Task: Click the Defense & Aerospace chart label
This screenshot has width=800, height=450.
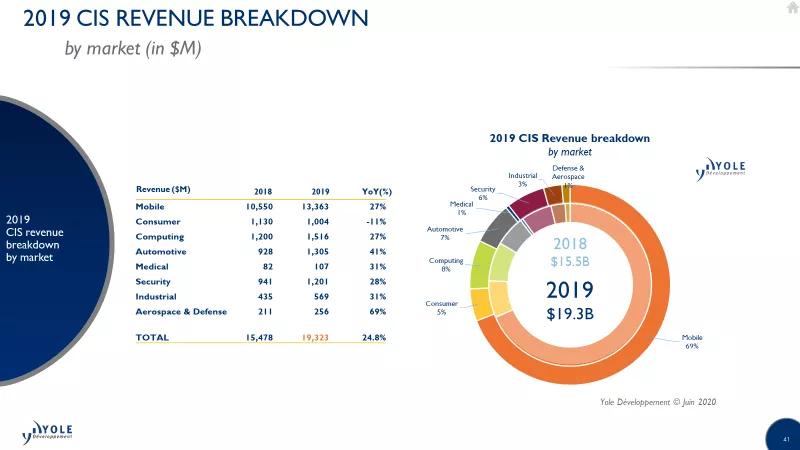Action: click(568, 173)
